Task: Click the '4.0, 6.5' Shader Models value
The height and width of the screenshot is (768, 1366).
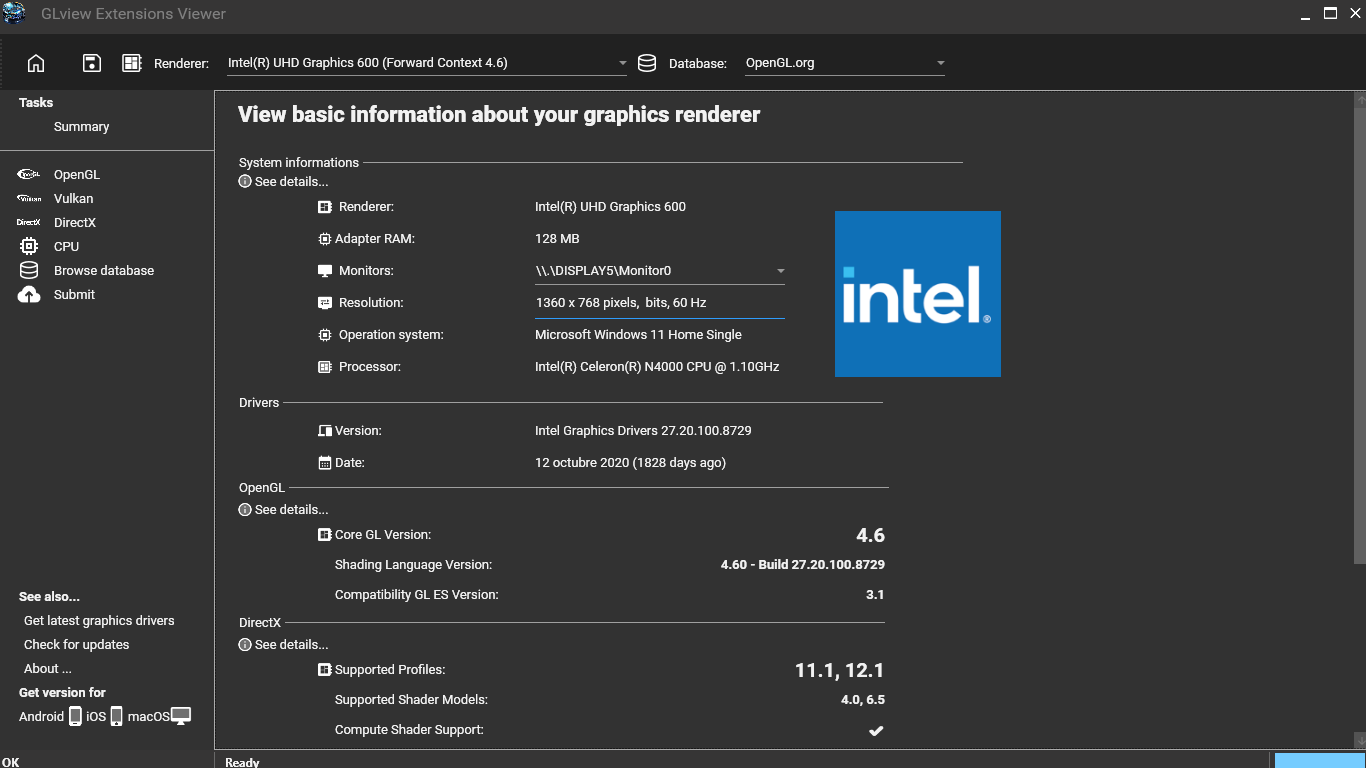Action: (x=863, y=700)
